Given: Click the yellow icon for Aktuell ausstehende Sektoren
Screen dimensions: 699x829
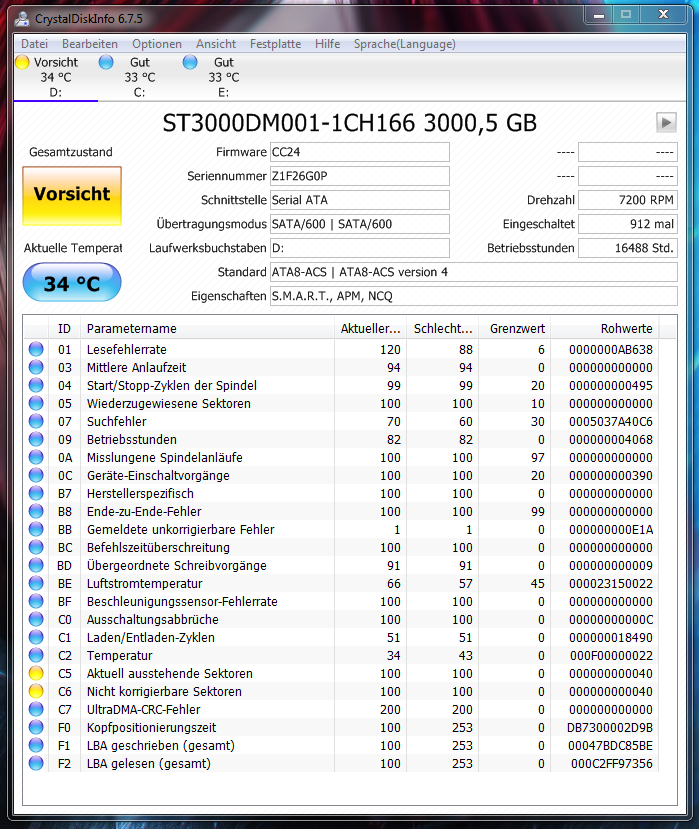Looking at the screenshot, I should 36,673.
